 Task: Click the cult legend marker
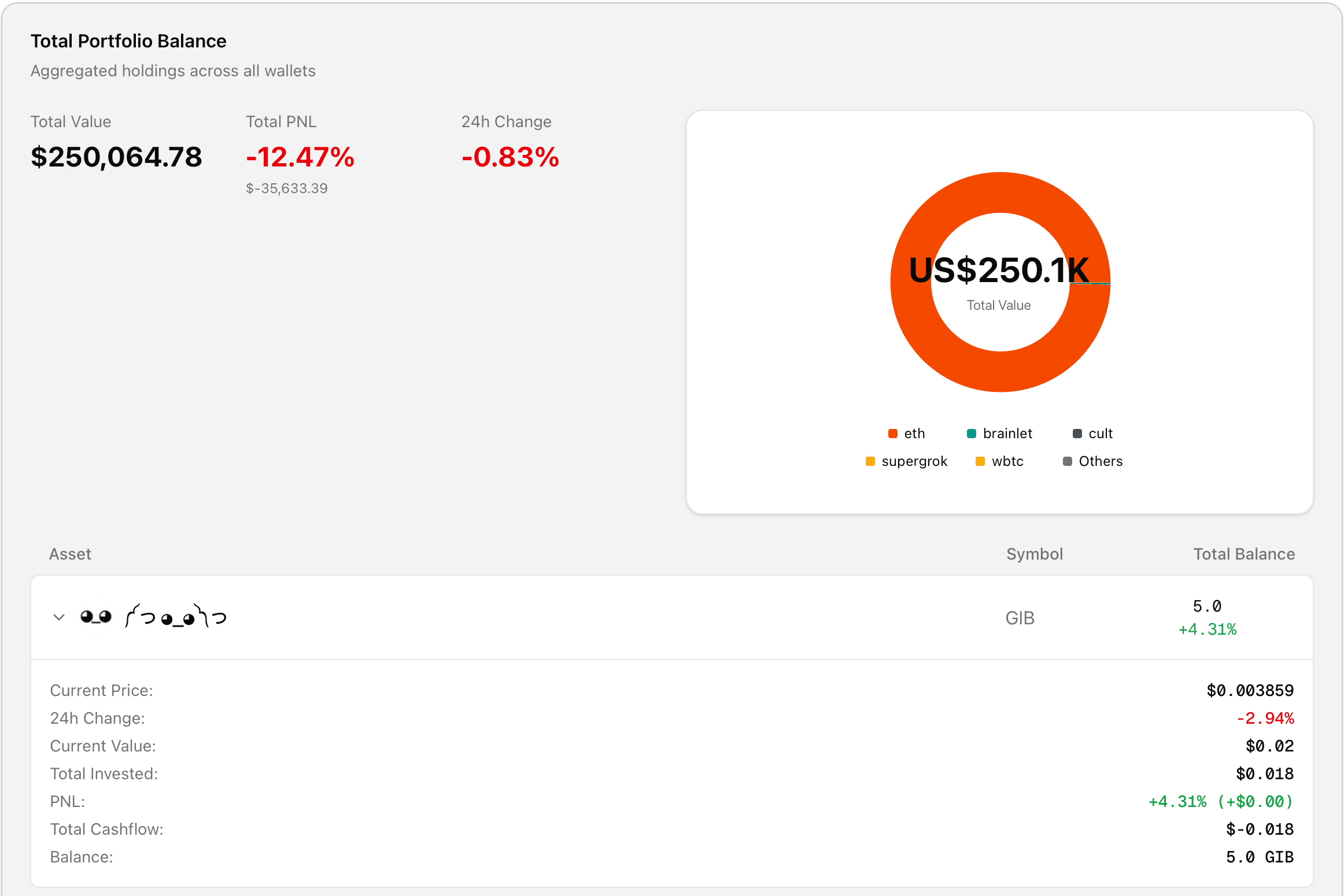point(1076,433)
